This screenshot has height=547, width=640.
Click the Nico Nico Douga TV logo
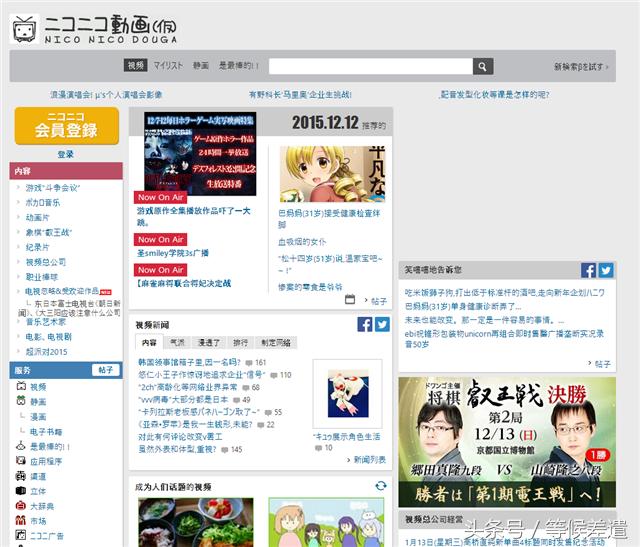pos(24,29)
